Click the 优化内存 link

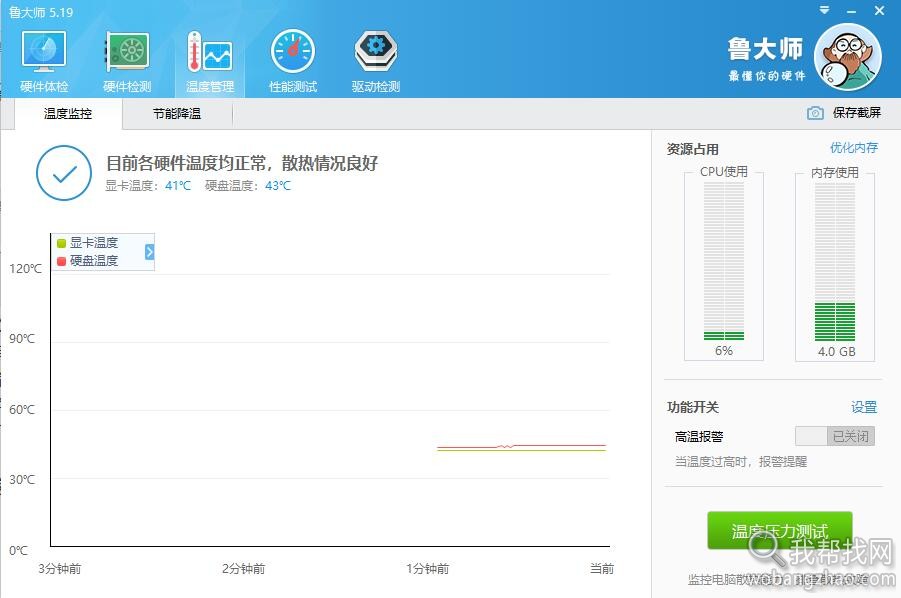coord(854,148)
